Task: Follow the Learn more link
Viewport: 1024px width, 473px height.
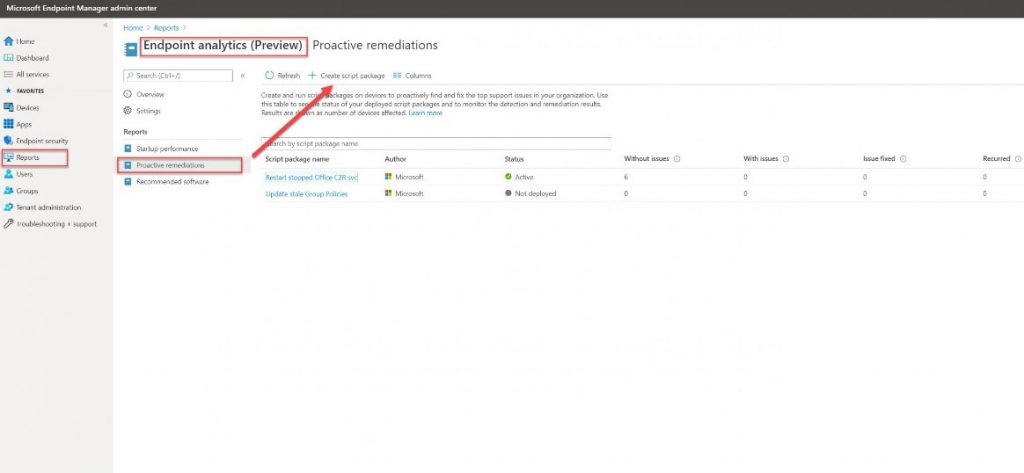Action: (425, 113)
